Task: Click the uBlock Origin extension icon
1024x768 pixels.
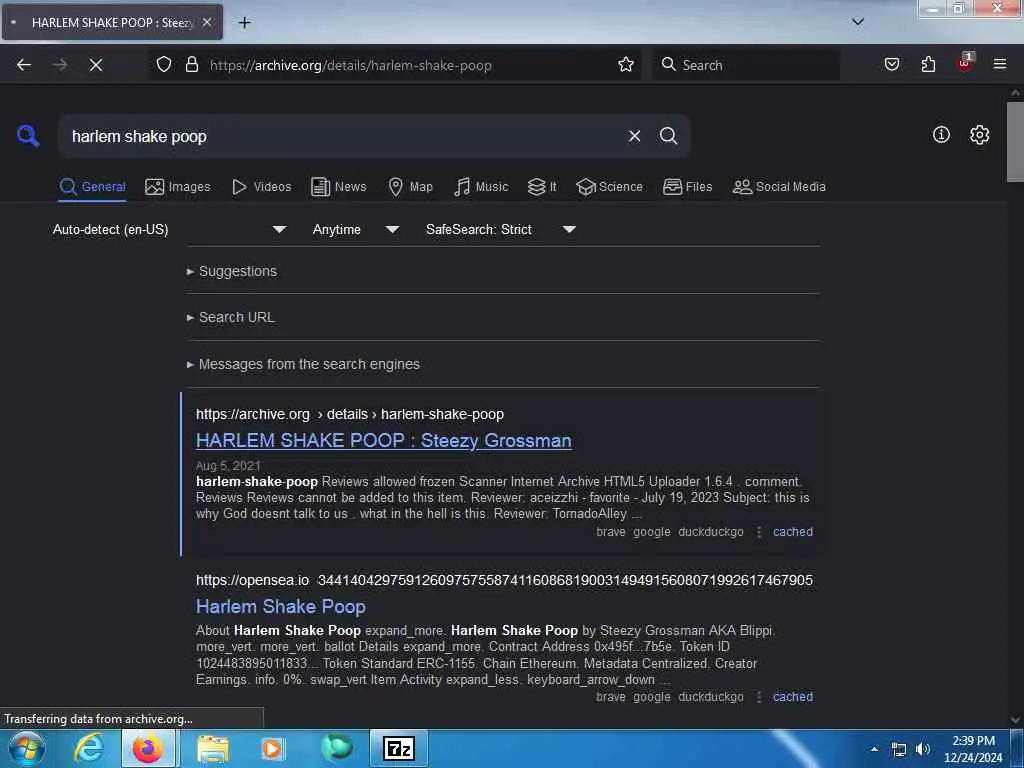Action: [x=965, y=63]
